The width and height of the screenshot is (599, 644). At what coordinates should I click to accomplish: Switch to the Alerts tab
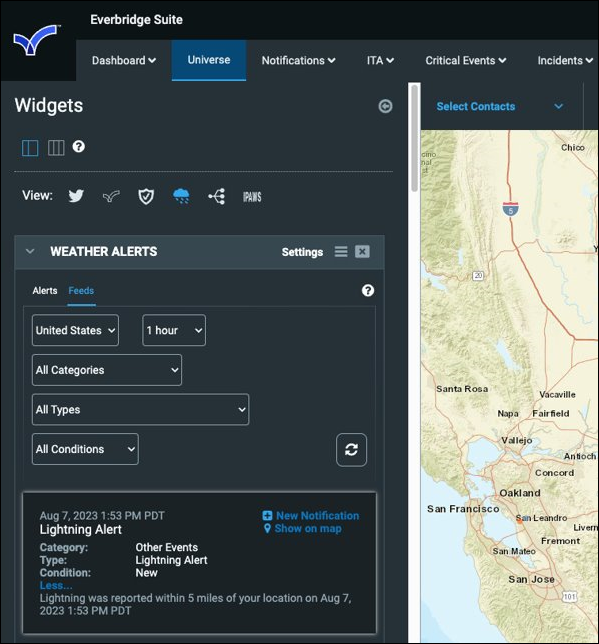click(x=45, y=291)
